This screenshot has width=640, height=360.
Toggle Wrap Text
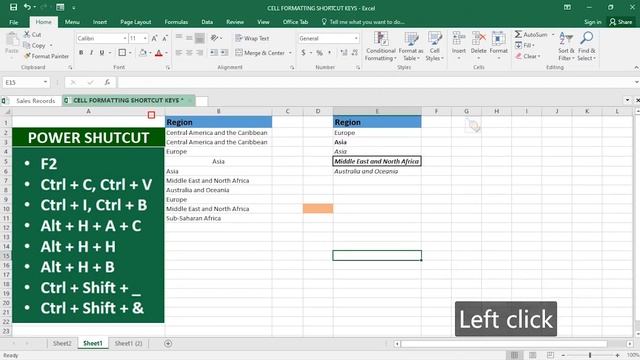pos(252,38)
